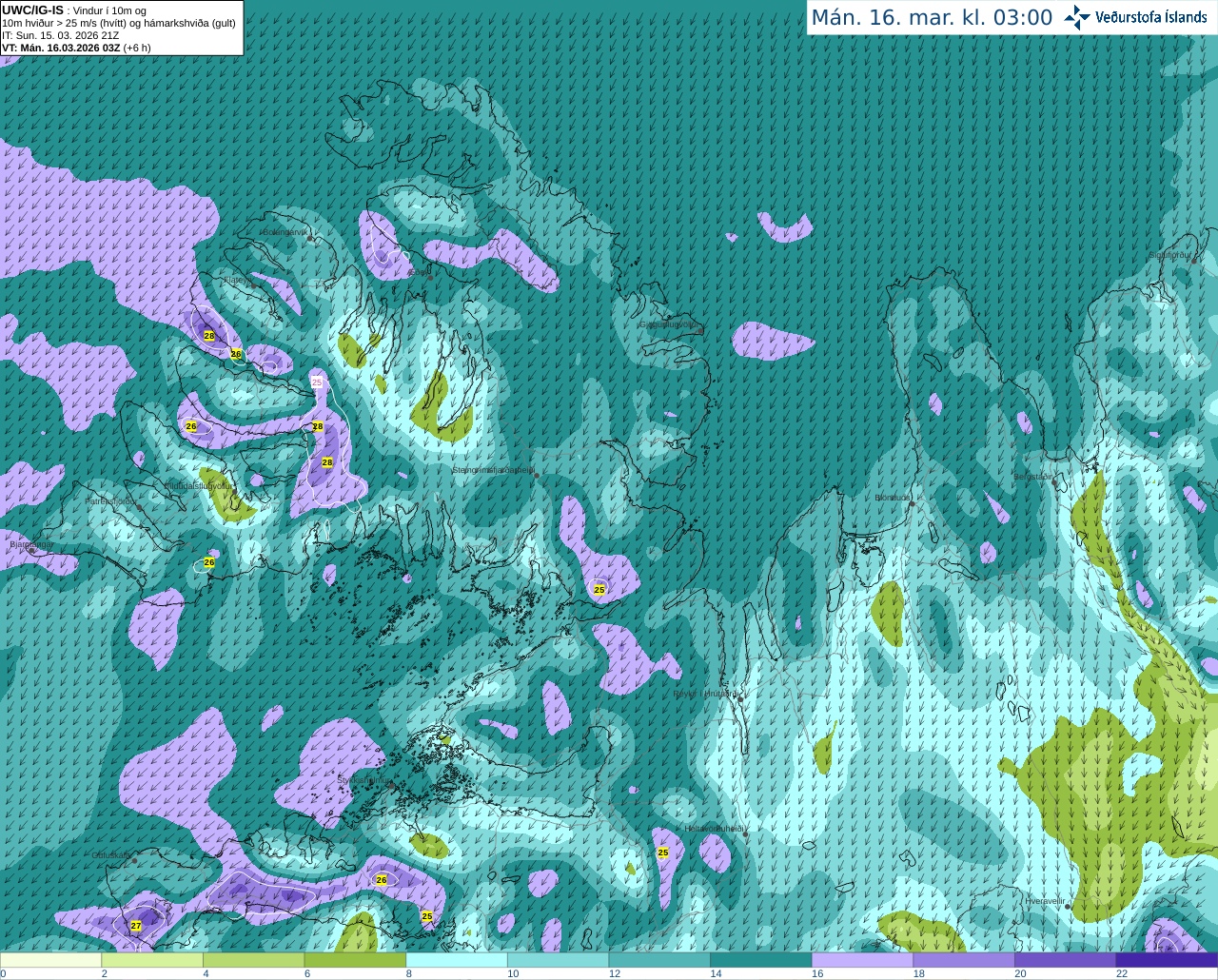Select the 0–2 m/s legend color swatch
The height and width of the screenshot is (980, 1218).
tap(50, 960)
